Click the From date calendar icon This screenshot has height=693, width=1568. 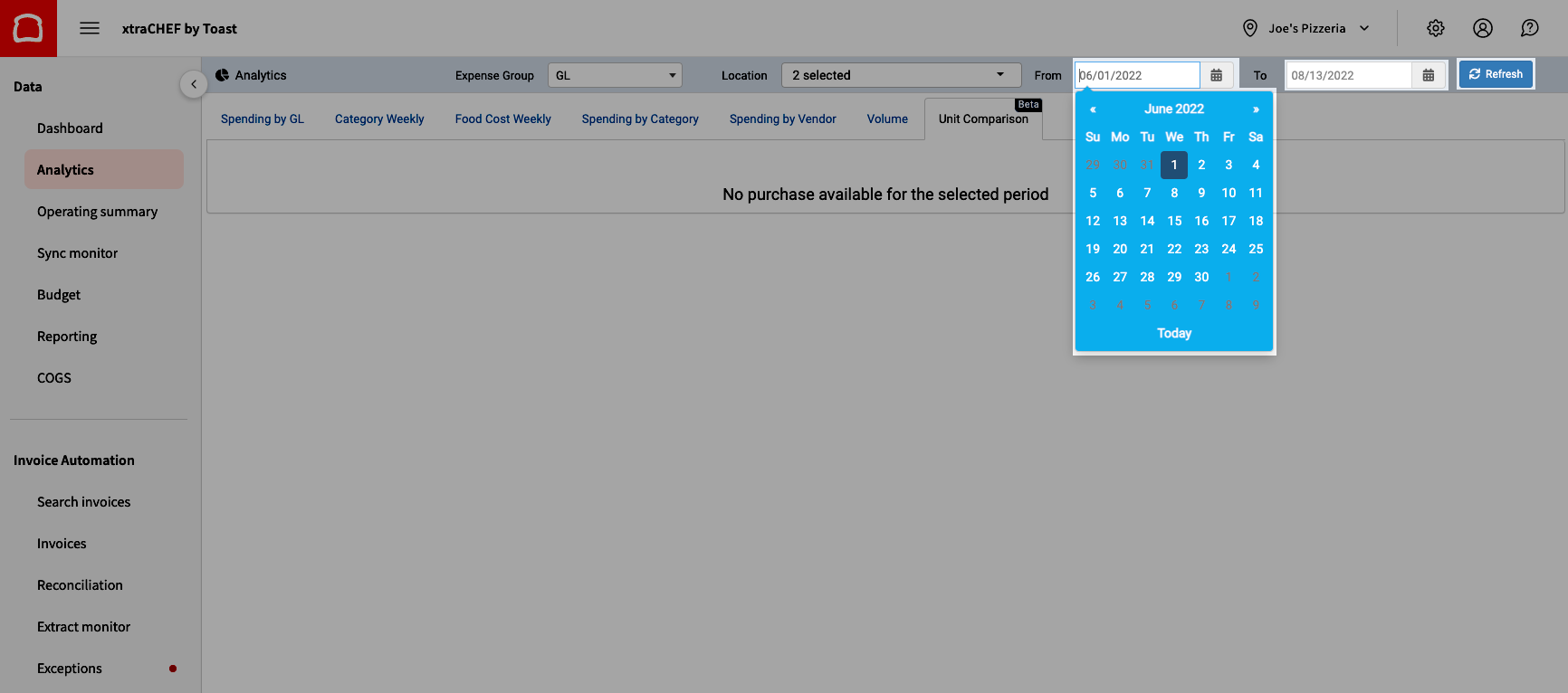[x=1217, y=75]
